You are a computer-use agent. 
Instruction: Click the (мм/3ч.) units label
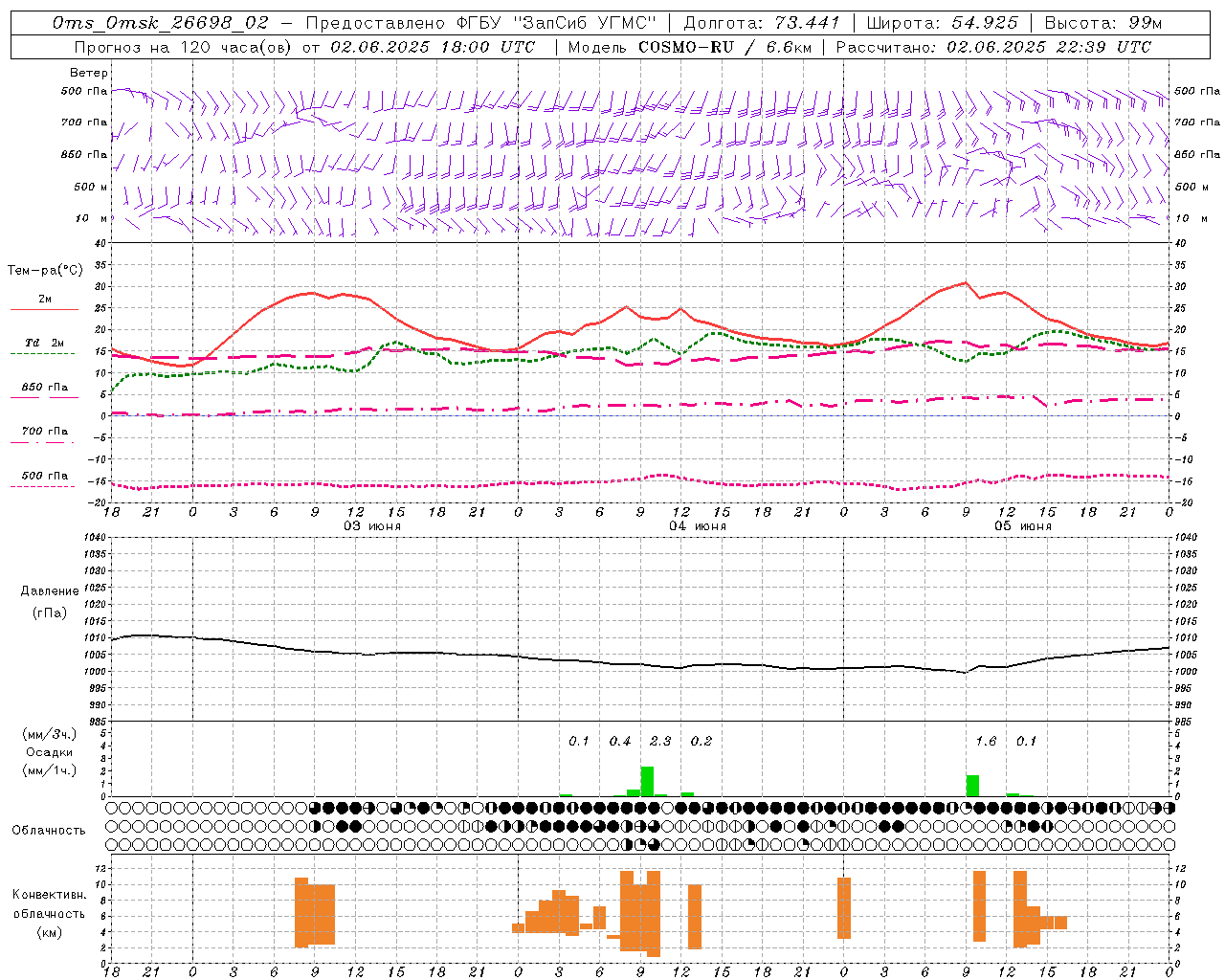49,734
